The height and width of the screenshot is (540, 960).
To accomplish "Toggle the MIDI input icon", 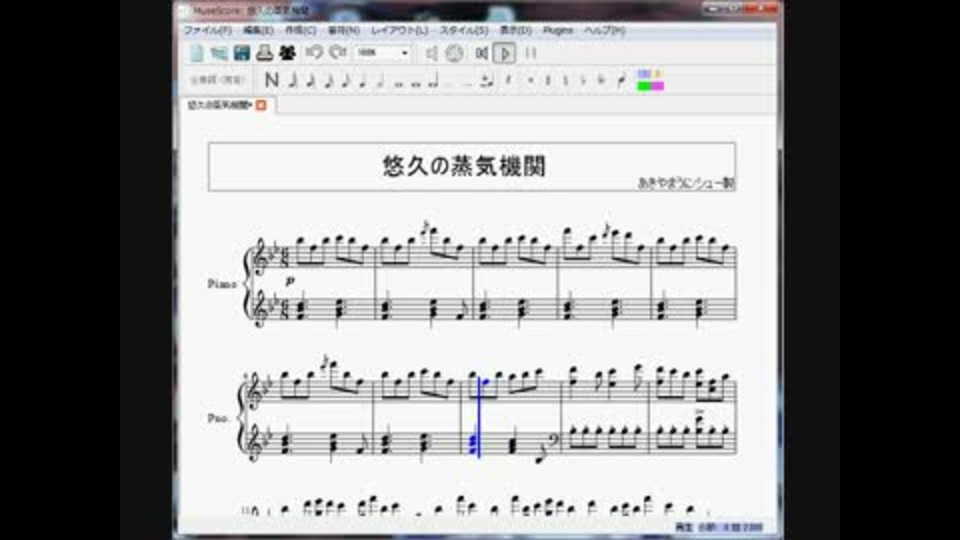I will pos(454,53).
